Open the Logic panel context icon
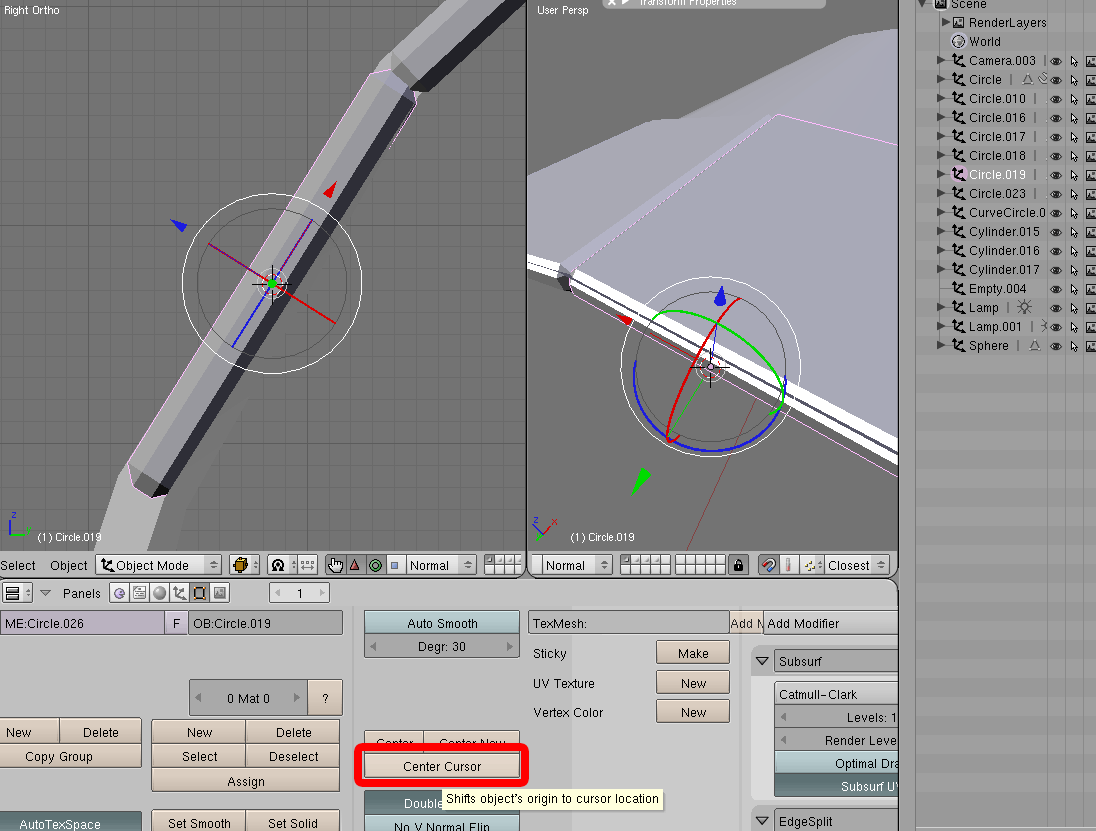This screenshot has height=831, width=1096. 120,593
